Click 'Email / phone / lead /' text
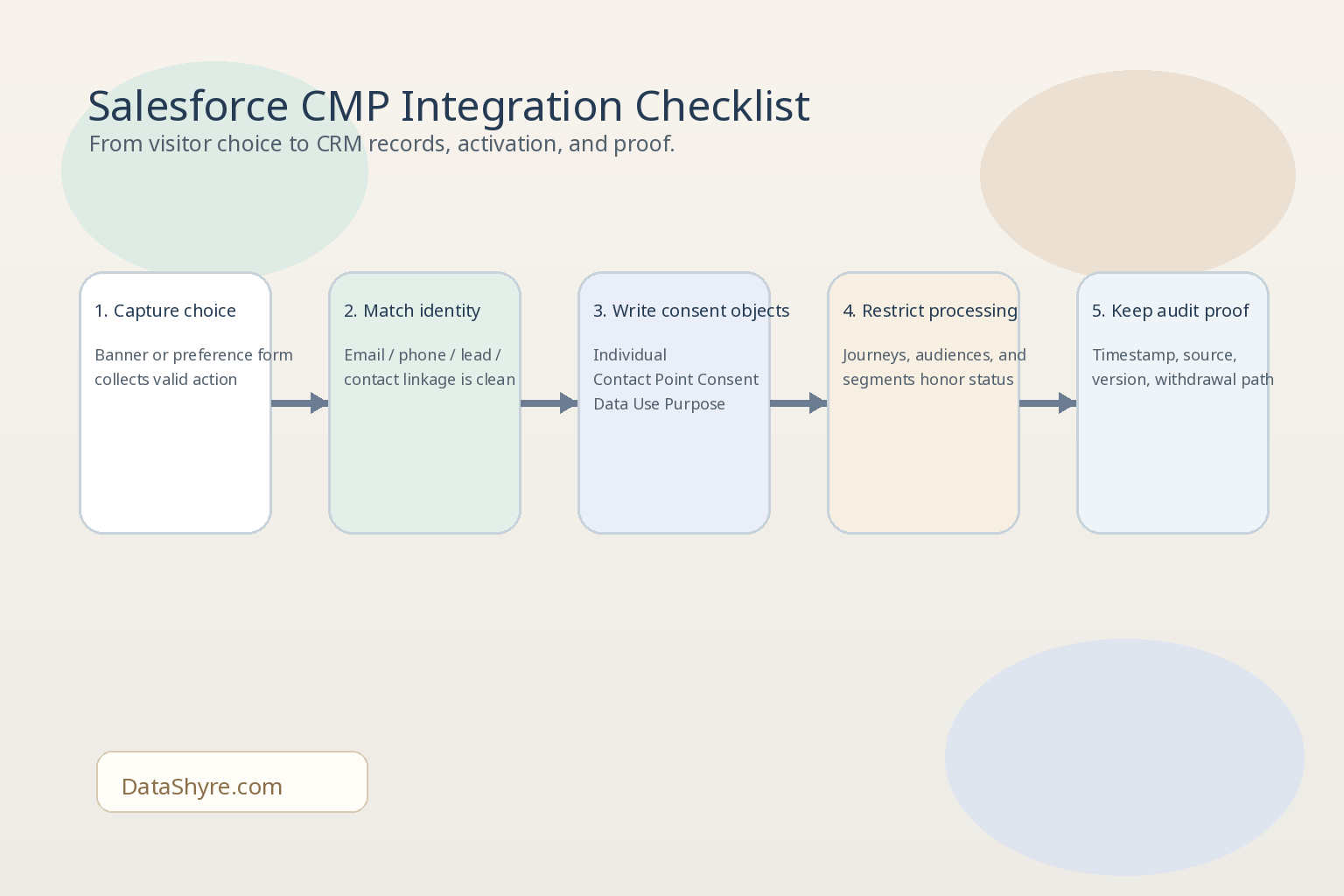The height and width of the screenshot is (896, 1344). point(423,354)
